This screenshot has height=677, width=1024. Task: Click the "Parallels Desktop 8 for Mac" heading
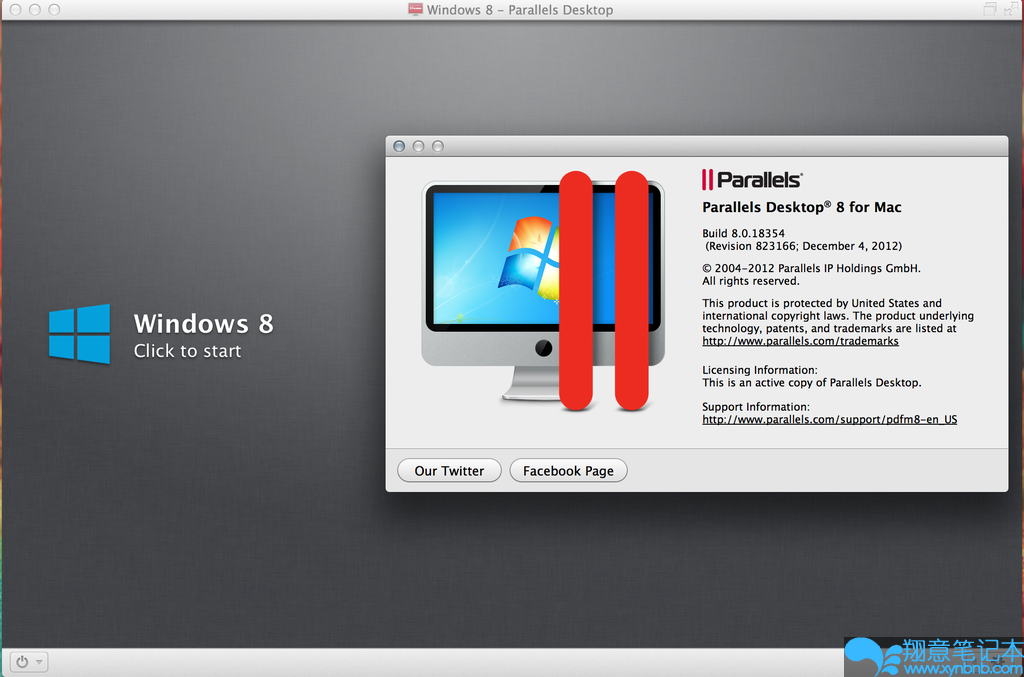pos(801,207)
